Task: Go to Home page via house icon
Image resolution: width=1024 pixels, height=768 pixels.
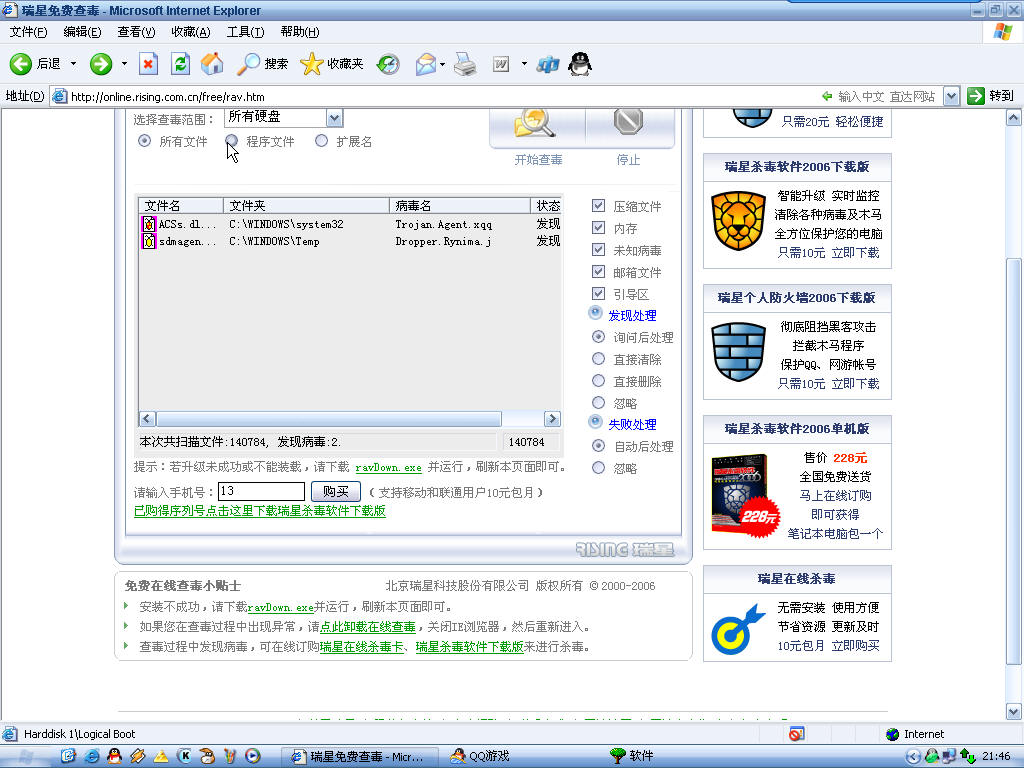Action: 212,63
